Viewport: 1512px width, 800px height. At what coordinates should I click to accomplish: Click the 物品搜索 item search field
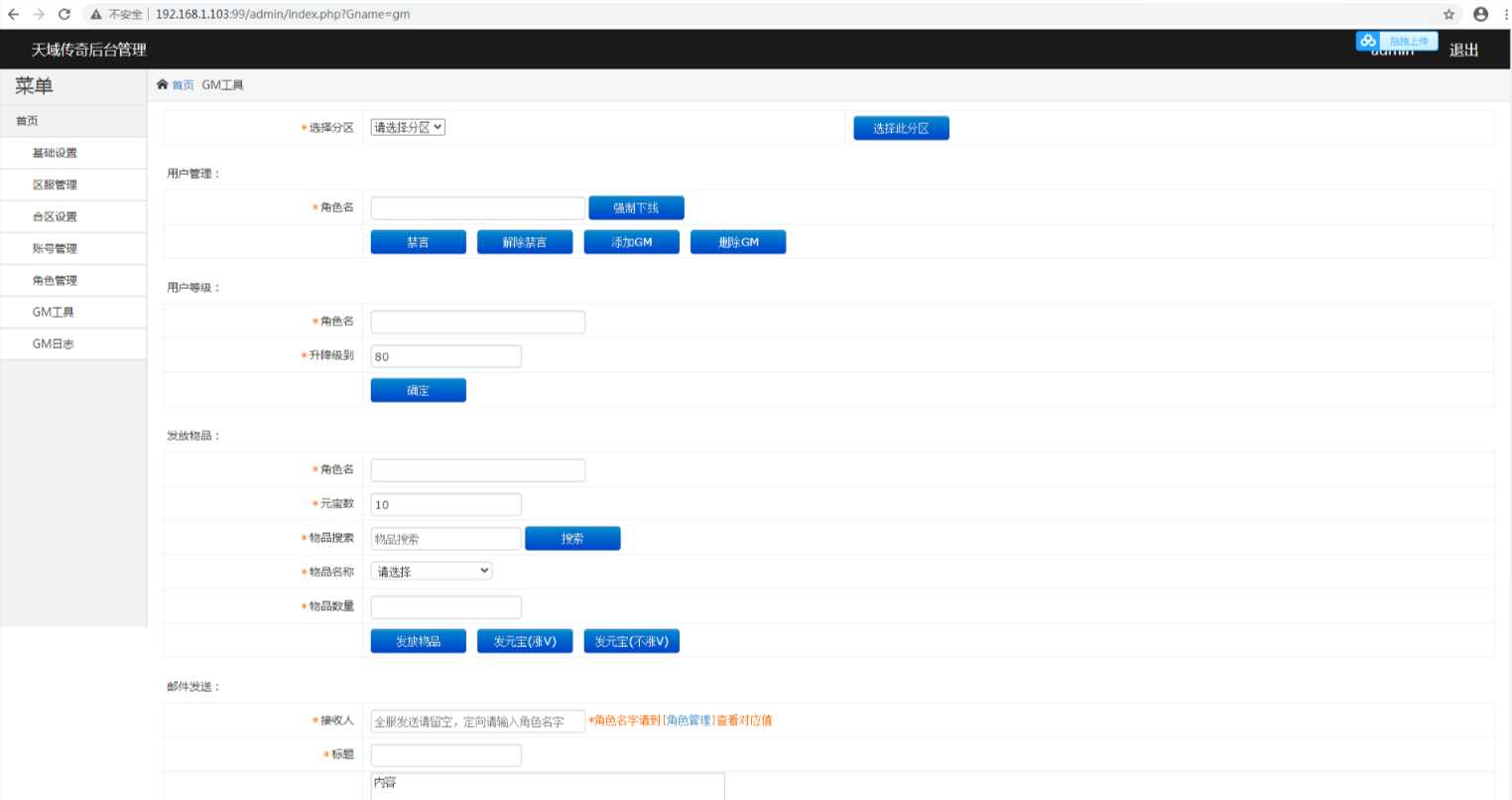[445, 538]
